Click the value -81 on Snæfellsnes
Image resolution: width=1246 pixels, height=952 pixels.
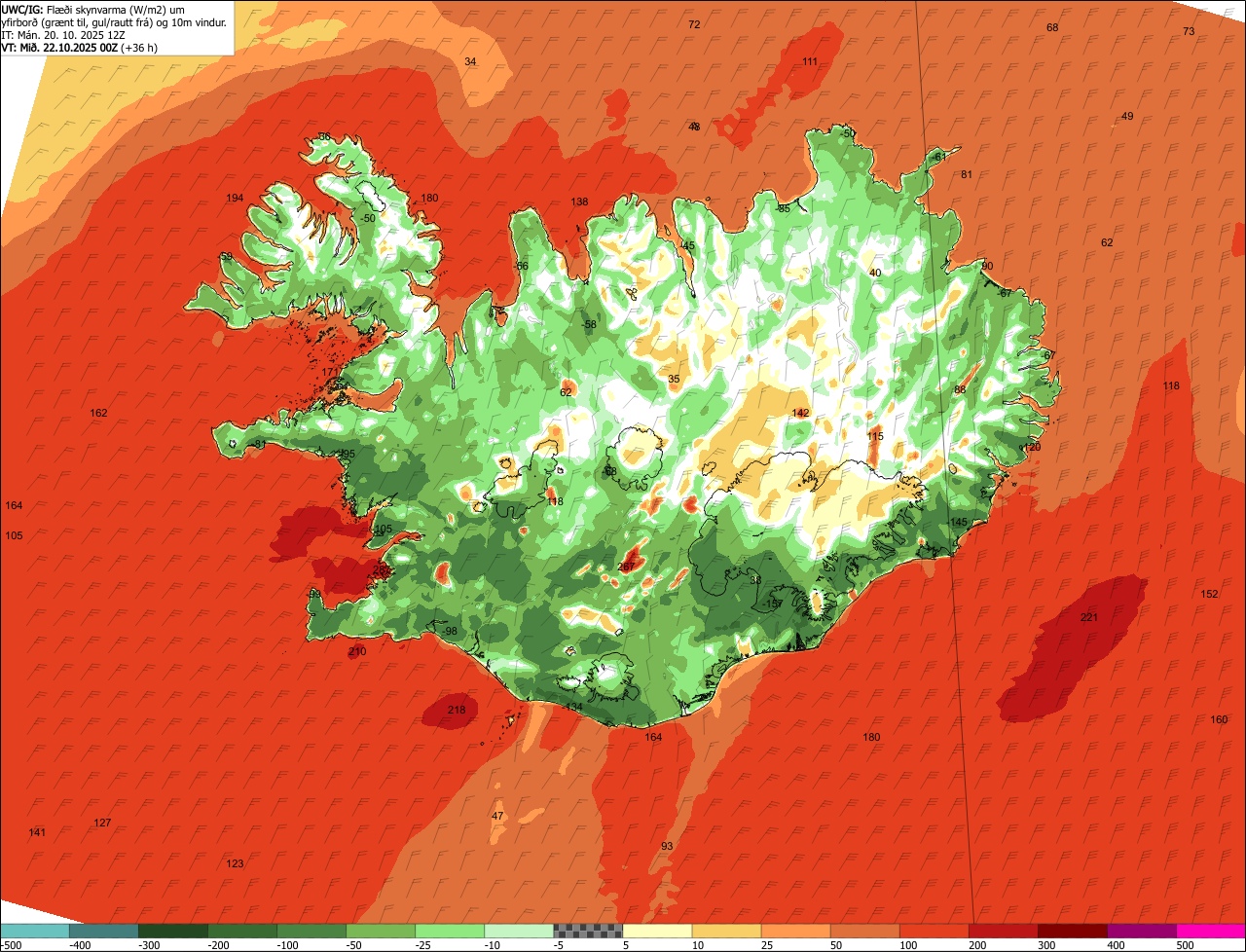pos(258,444)
